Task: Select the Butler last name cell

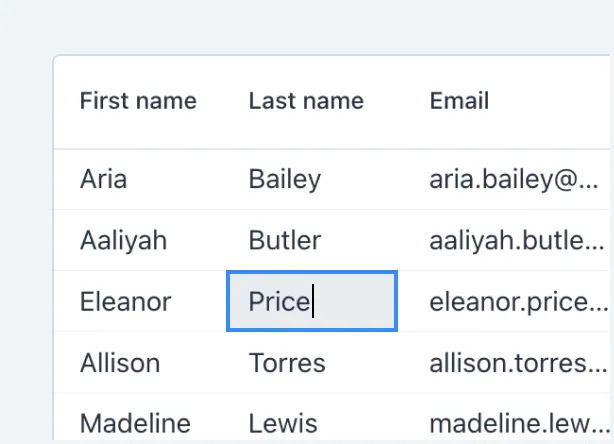Action: click(285, 241)
